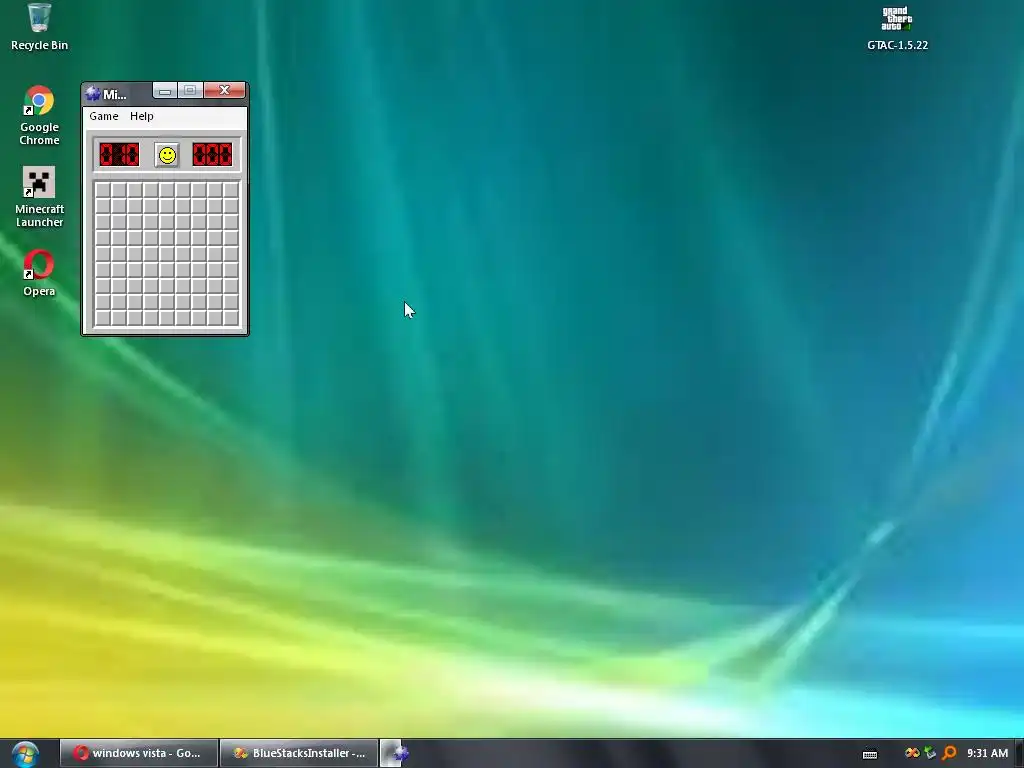Select the Google Chrome desktop shortcut

point(39,115)
